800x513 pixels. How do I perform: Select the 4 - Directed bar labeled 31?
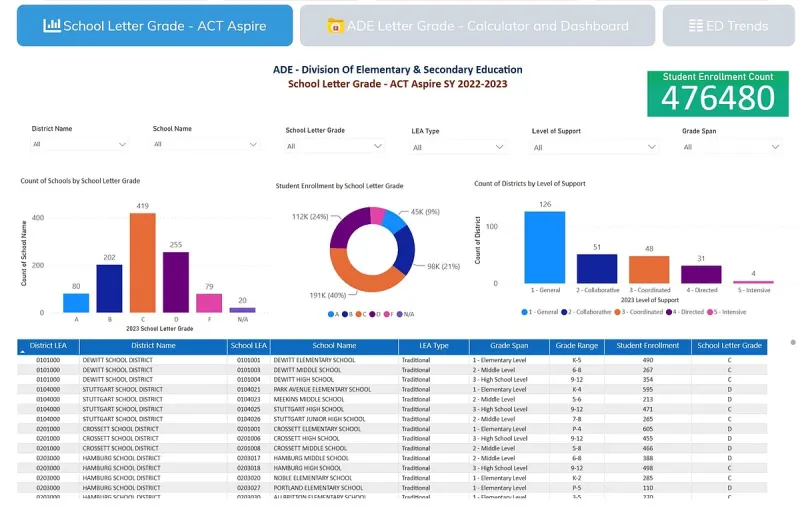click(x=701, y=275)
